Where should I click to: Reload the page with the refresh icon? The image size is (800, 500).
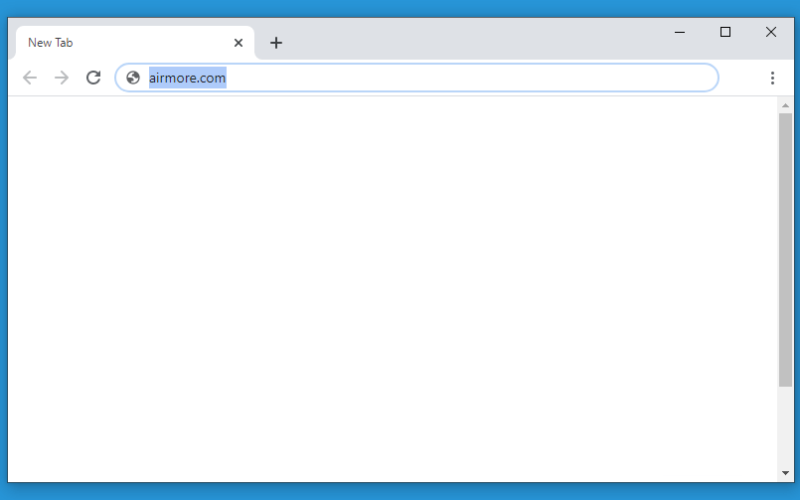[93, 78]
